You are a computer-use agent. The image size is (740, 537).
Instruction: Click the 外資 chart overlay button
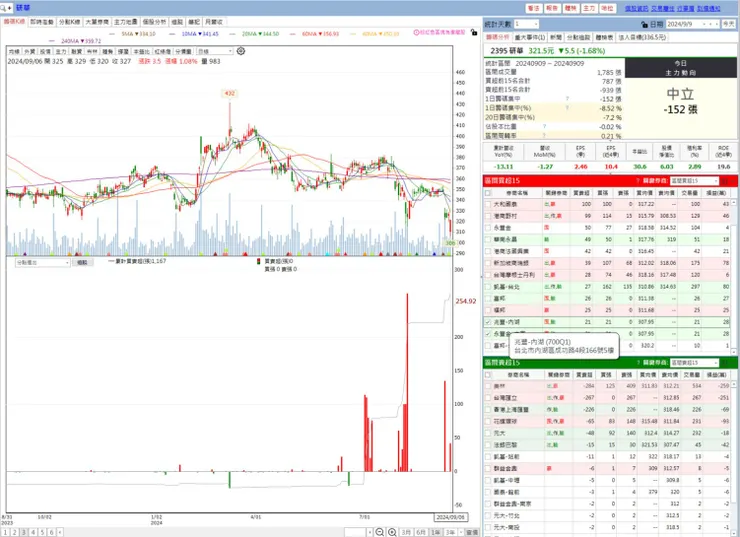[x=29, y=51]
